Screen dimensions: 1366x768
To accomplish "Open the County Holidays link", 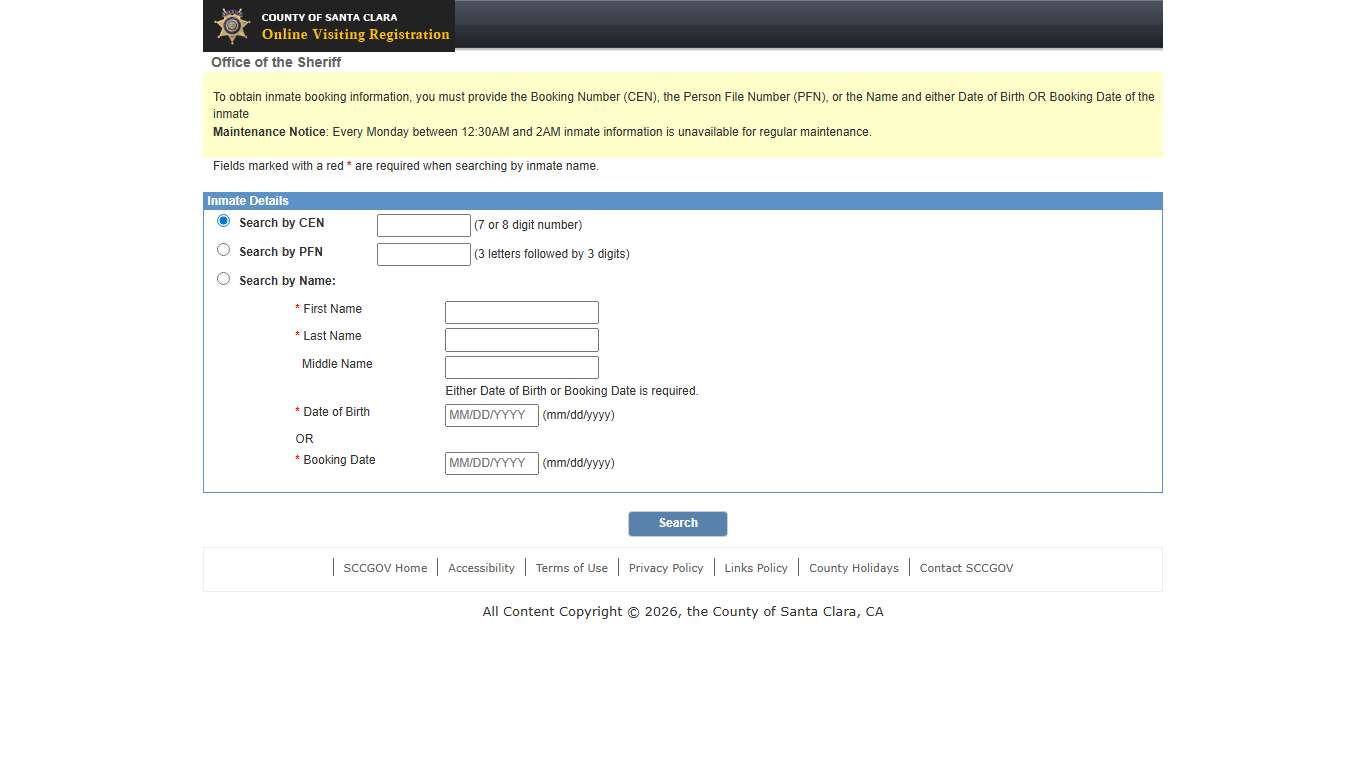I will pyautogui.click(x=853, y=568).
